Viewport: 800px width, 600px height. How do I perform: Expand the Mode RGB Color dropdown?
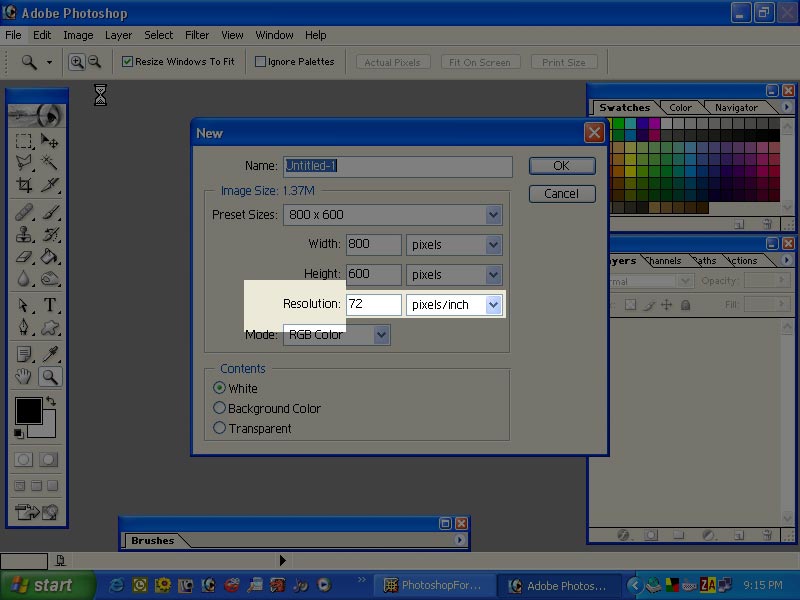click(x=381, y=335)
